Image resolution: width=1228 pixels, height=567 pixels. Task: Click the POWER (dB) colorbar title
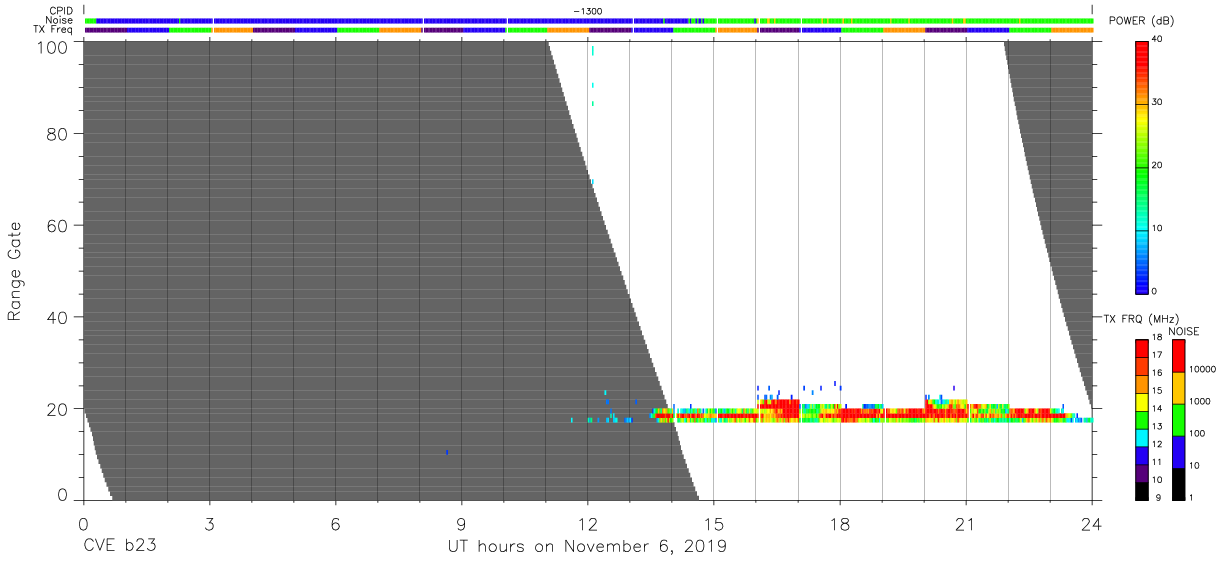pos(1141,21)
